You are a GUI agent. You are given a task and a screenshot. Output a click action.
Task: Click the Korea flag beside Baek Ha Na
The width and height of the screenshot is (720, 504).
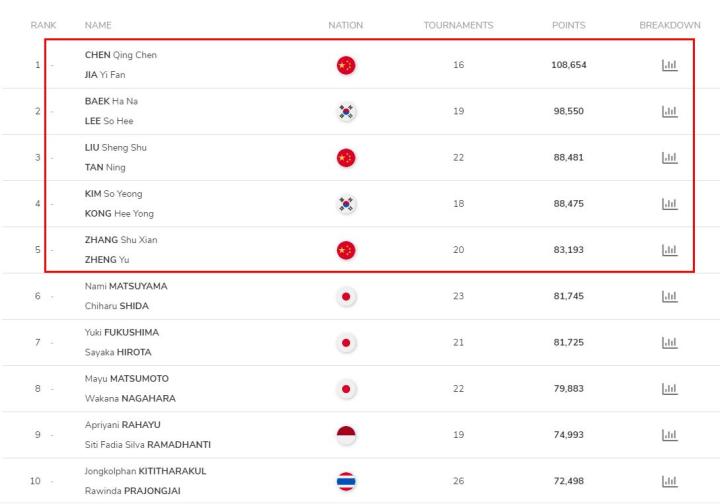click(x=346, y=112)
